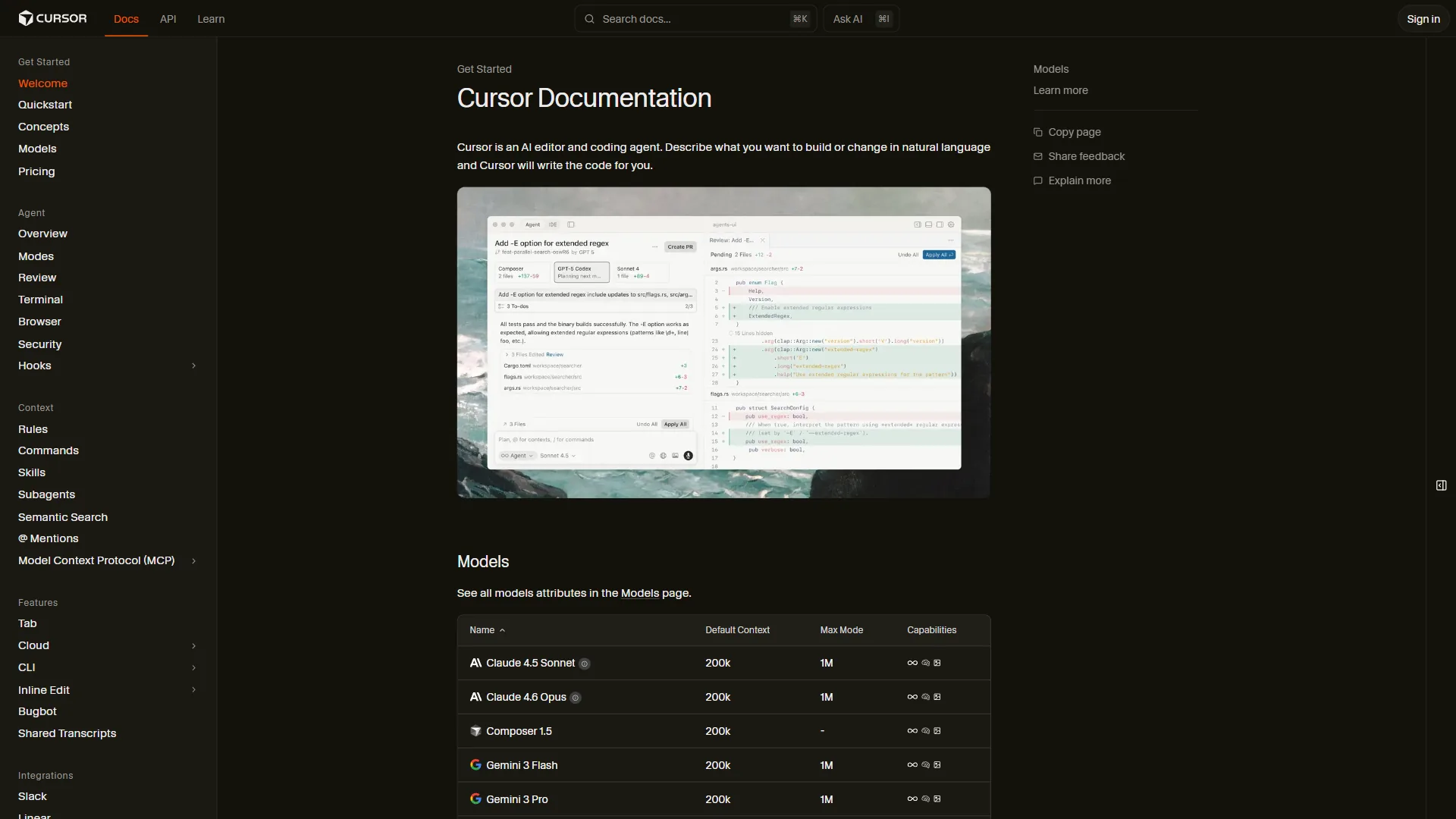Click the info icon next to Claude 4.6 Opus
Screen dimensions: 1456x819
pos(576,698)
